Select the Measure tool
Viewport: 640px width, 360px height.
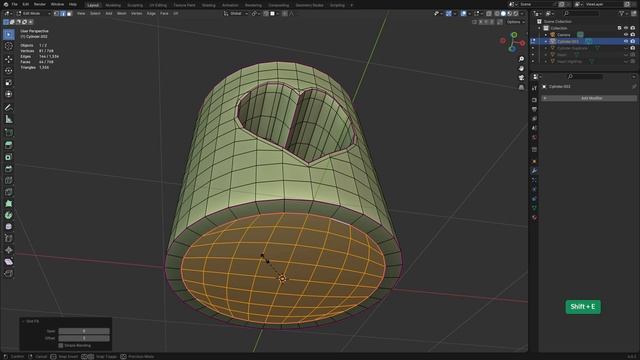(x=9, y=120)
